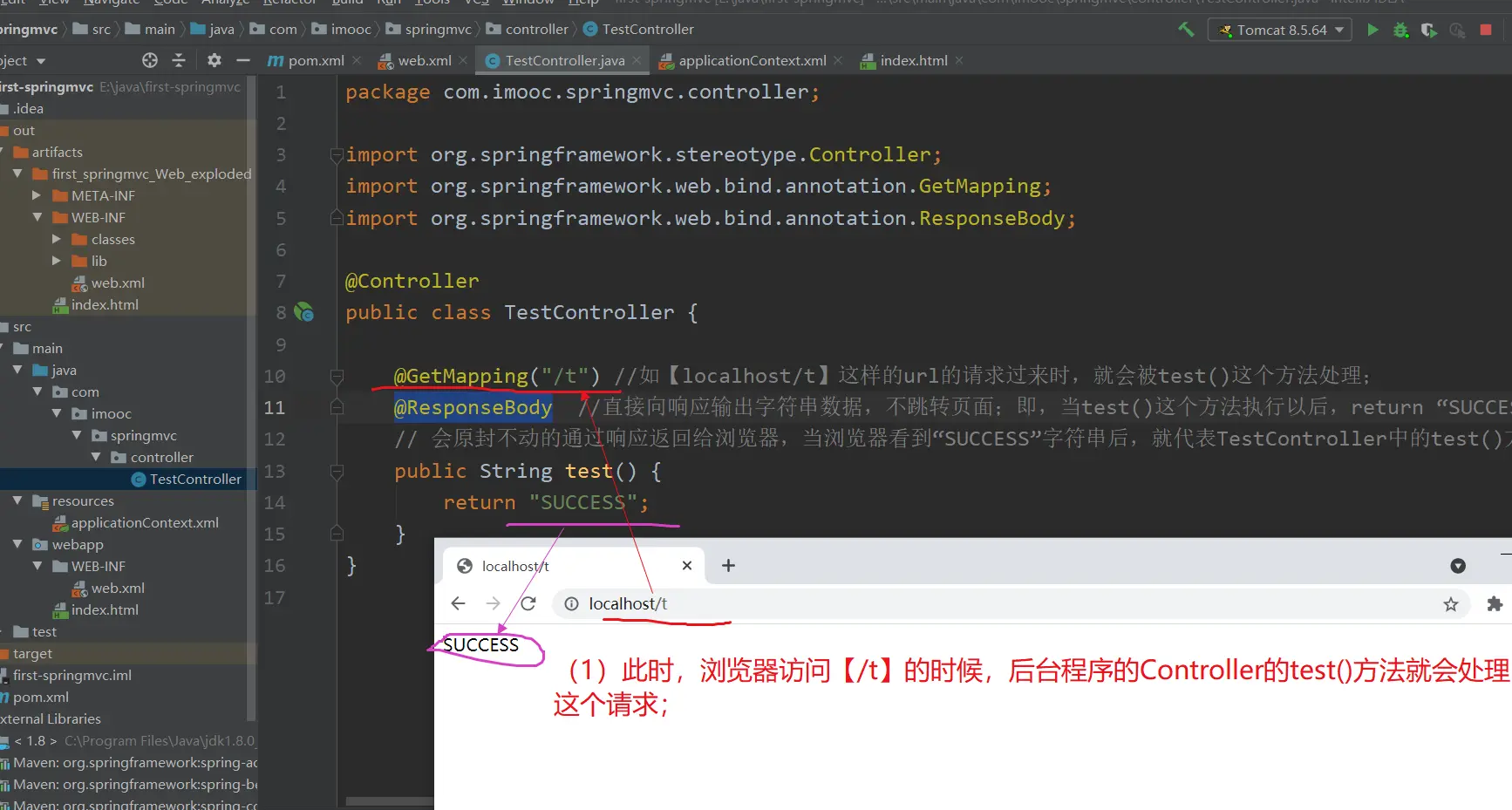Click the red Stop button

click(x=1486, y=30)
